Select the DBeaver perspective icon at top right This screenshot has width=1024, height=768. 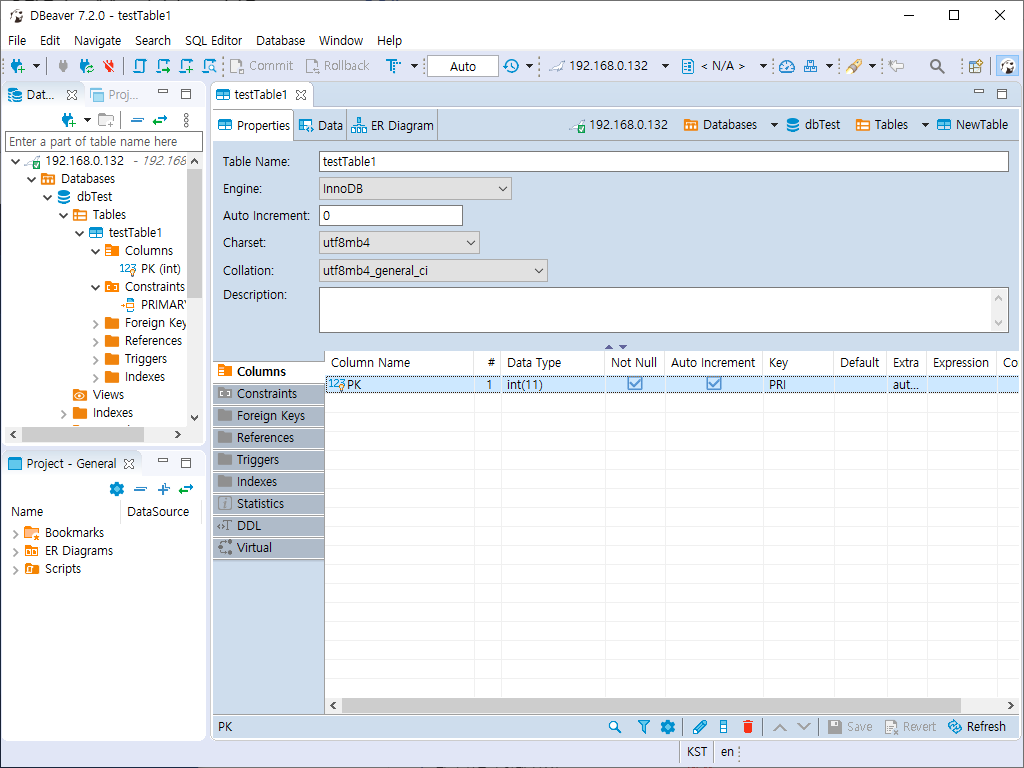[1008, 66]
